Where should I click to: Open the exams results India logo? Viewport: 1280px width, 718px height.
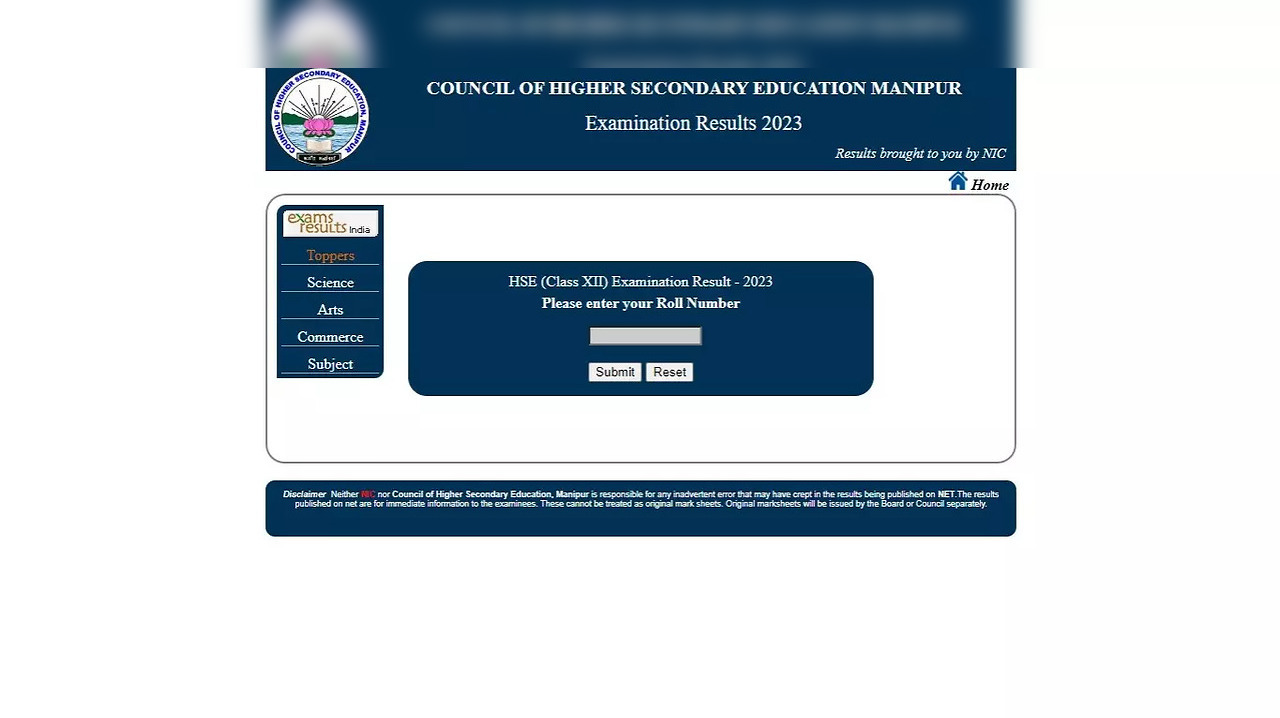pos(330,223)
